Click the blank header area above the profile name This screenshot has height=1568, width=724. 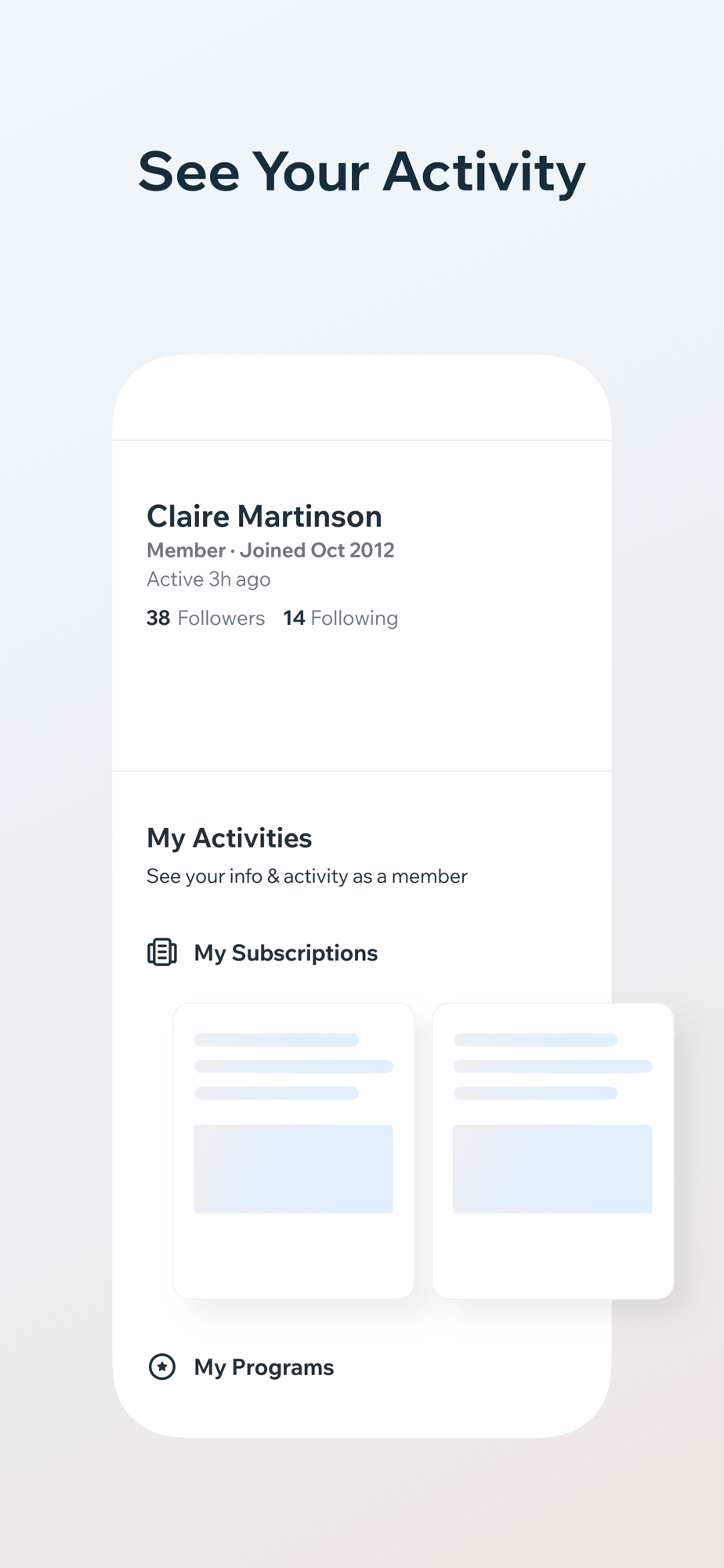tap(362, 400)
